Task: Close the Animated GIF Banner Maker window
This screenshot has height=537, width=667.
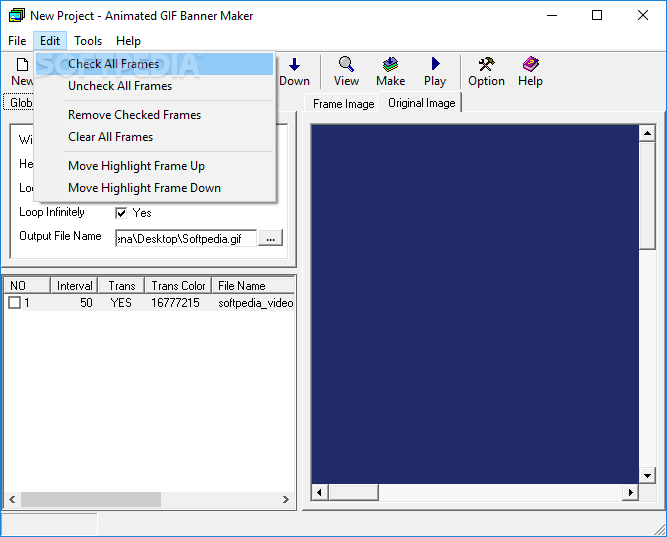Action: tap(643, 16)
